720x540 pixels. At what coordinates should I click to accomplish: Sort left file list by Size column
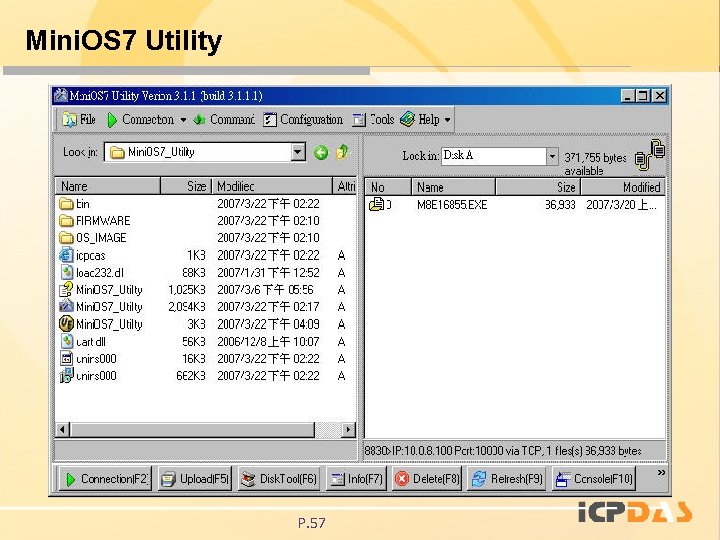(x=186, y=186)
